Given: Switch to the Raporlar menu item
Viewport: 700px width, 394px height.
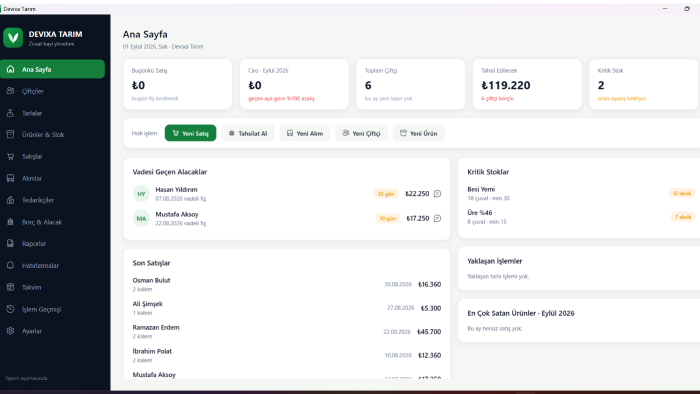Looking at the screenshot, I should (x=52, y=244).
